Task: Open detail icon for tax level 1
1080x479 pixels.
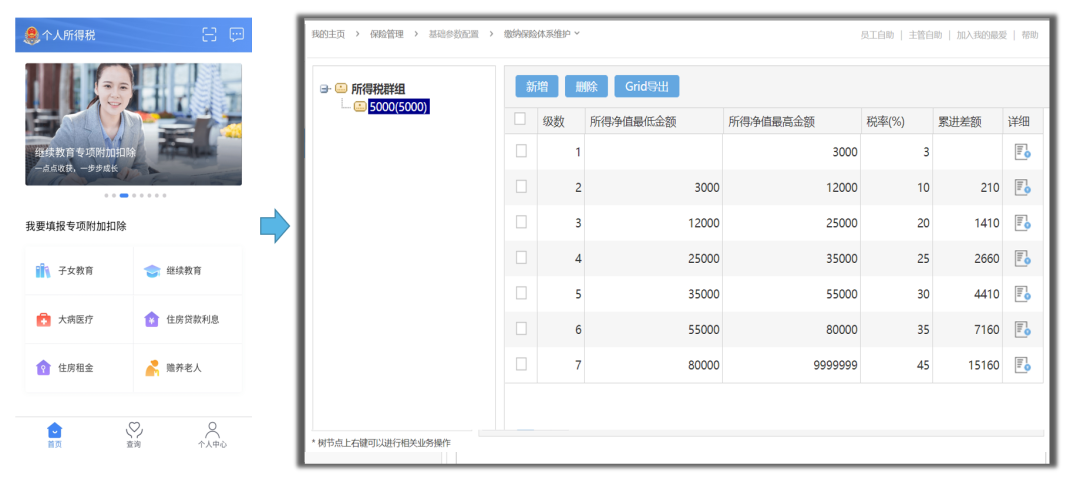Action: pos(1022,152)
